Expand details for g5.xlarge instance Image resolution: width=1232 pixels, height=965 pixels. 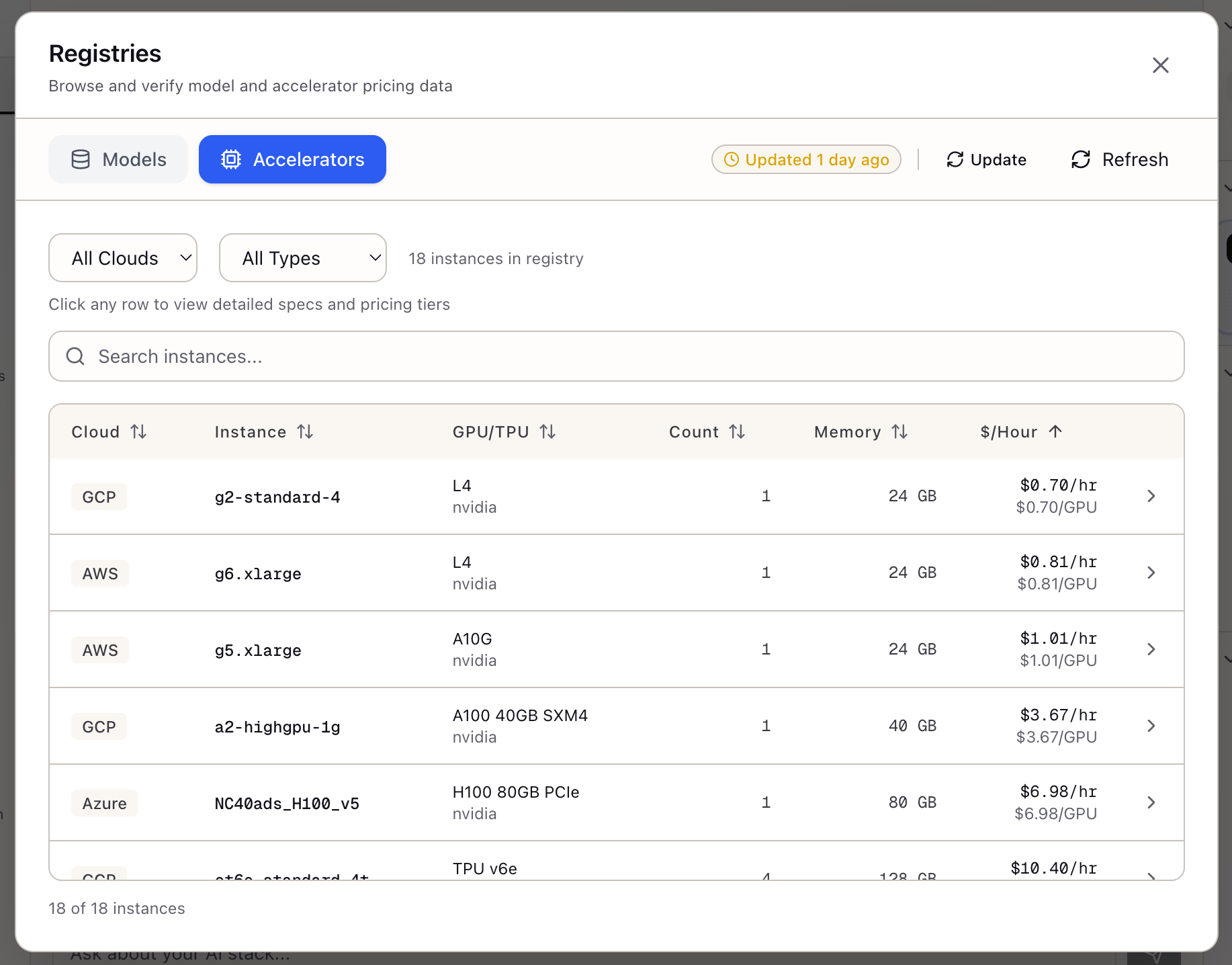1151,649
